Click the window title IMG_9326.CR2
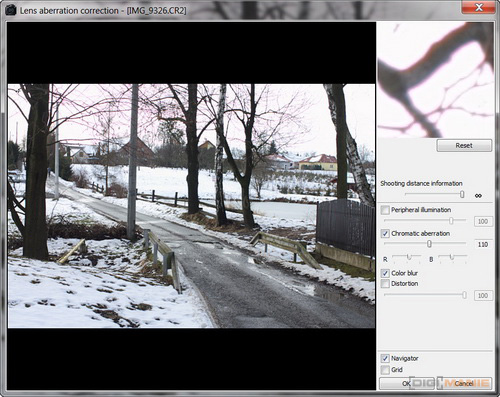The image size is (500, 397). tap(156, 11)
